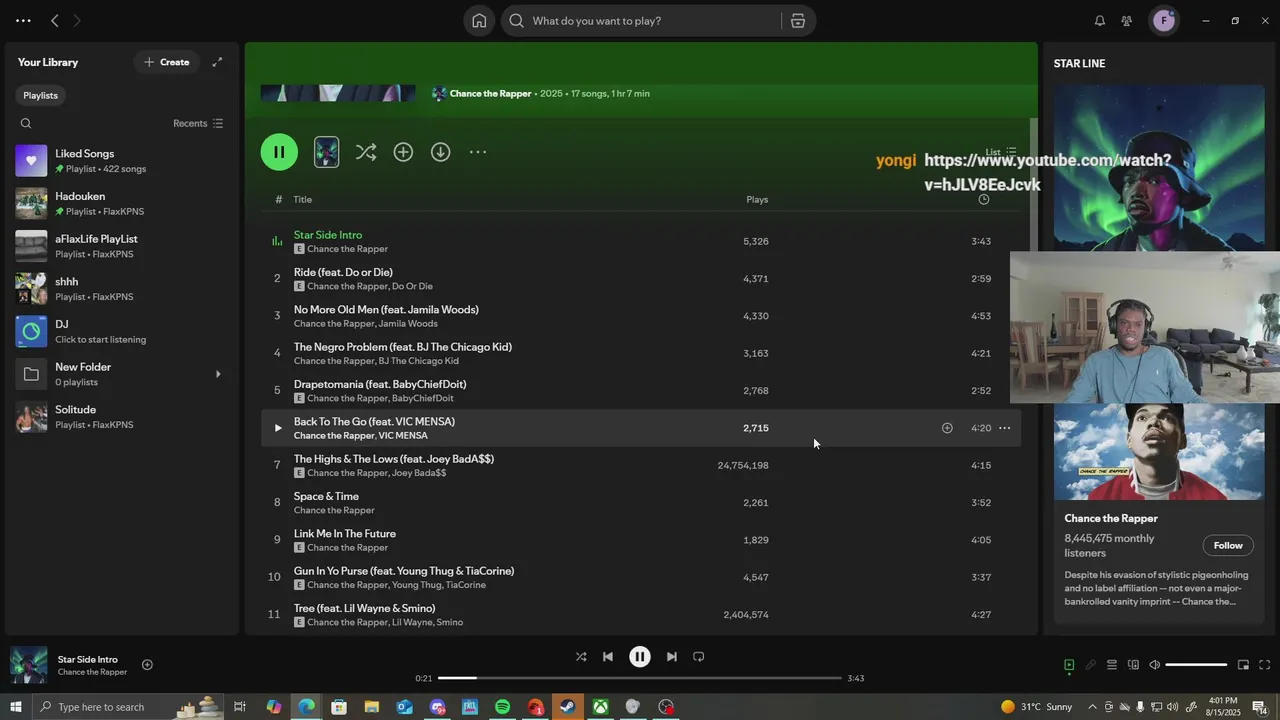Viewport: 1280px width, 720px height.
Task: Seek in the song progress bar
Action: [x=640, y=678]
